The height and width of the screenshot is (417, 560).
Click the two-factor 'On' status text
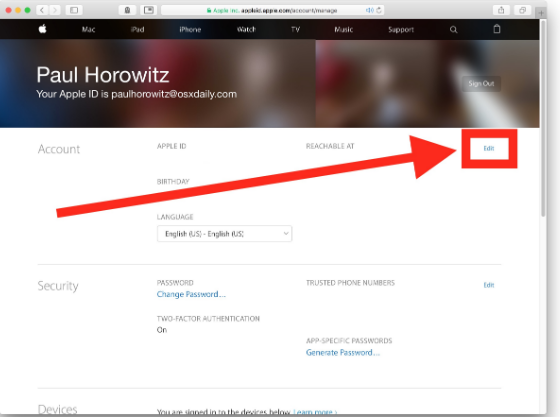coord(162,330)
